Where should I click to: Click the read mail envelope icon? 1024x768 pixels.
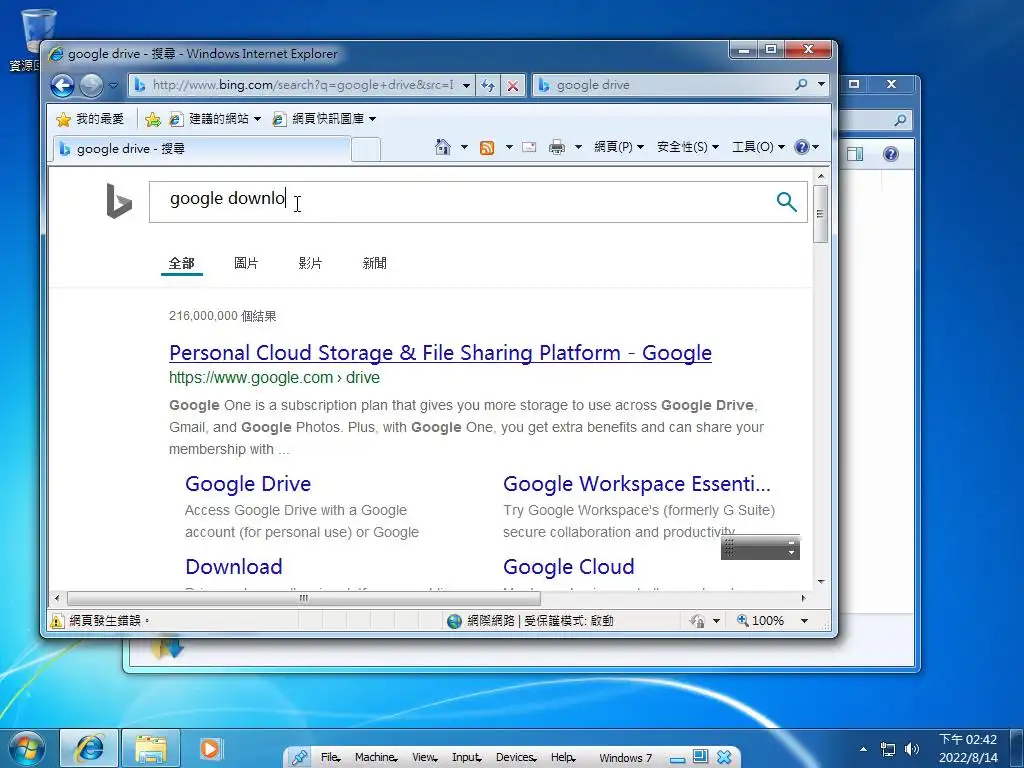pos(530,147)
